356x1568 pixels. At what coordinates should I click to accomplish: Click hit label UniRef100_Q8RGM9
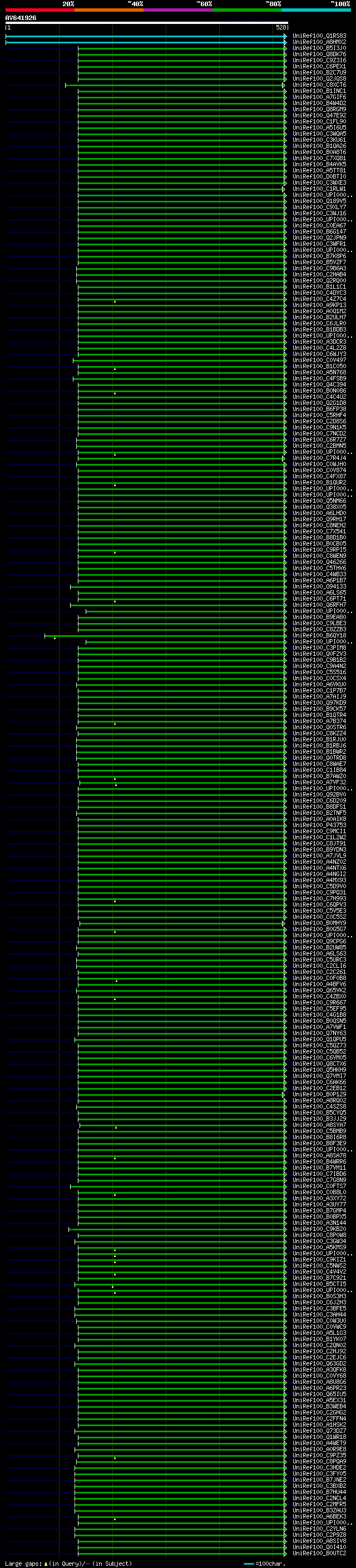pyautogui.click(x=319, y=109)
